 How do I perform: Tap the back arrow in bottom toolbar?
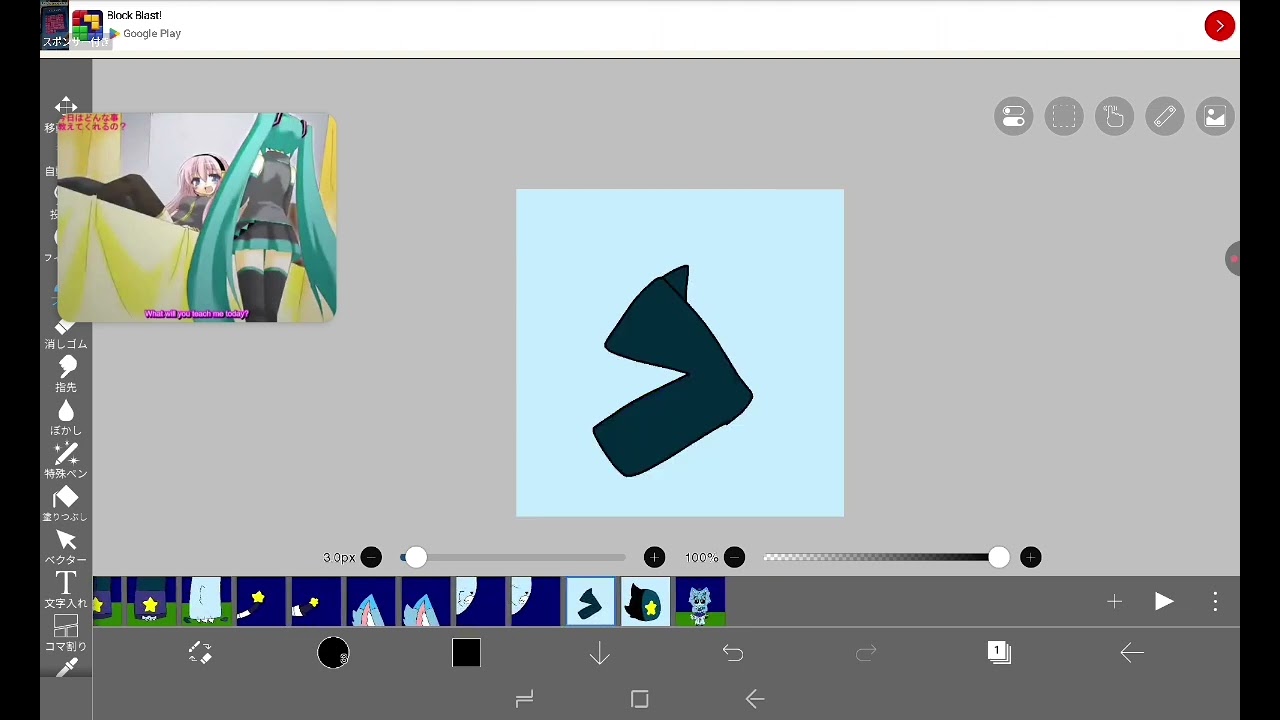(x=1132, y=653)
